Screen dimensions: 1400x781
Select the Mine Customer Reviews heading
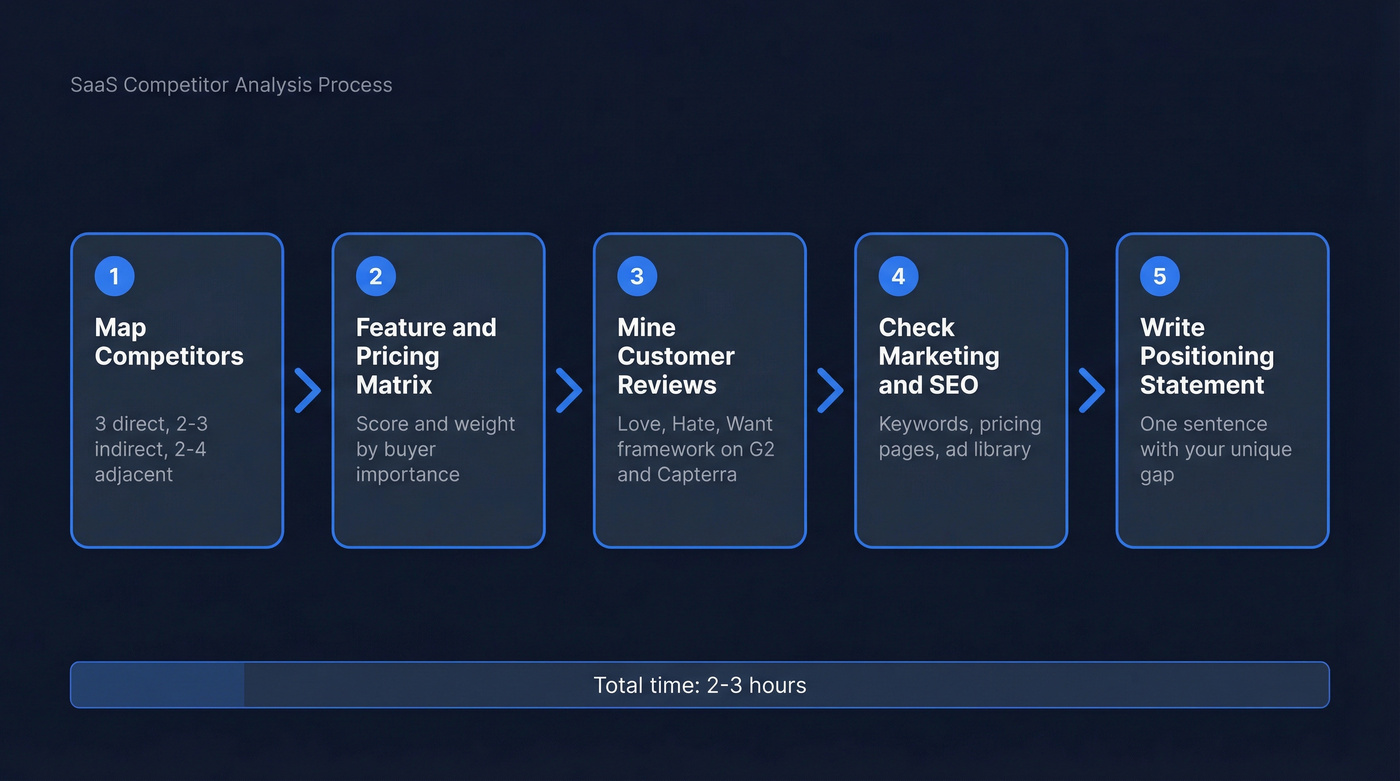(676, 356)
